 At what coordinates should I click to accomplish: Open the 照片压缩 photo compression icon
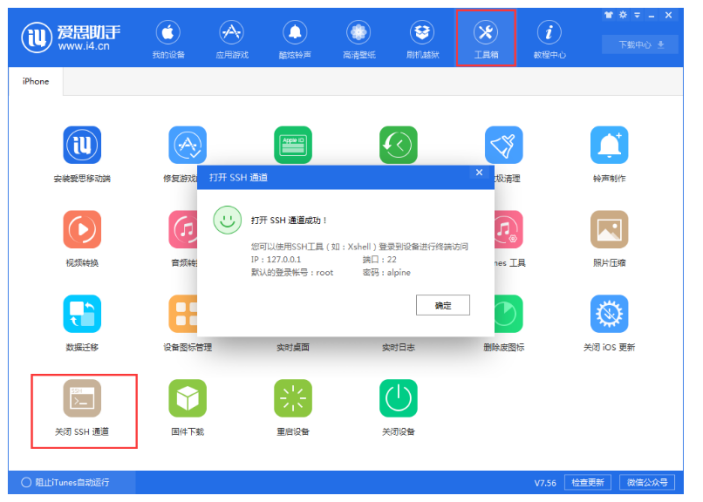point(609,229)
